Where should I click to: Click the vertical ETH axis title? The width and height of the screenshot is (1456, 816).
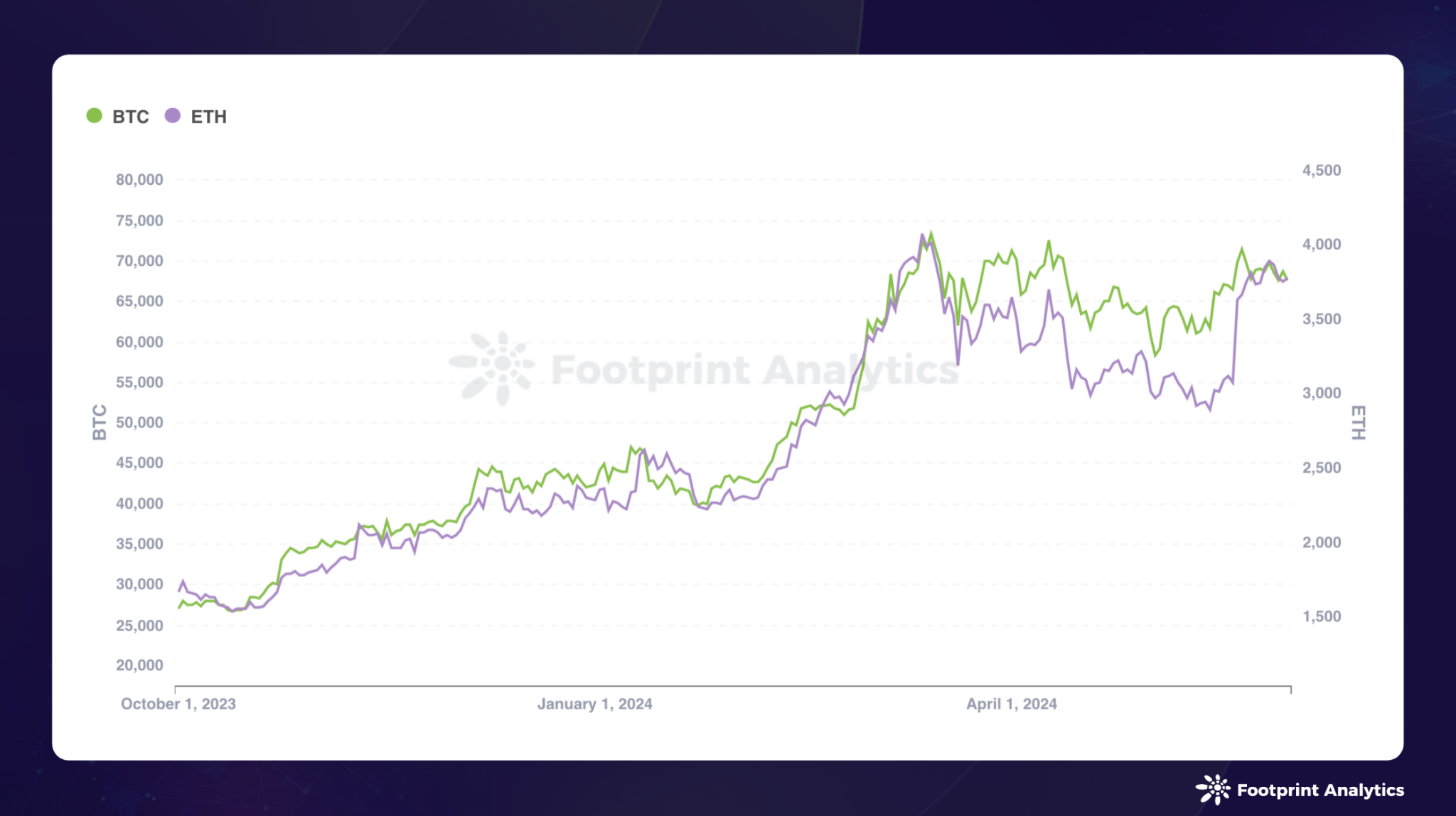coord(1358,422)
